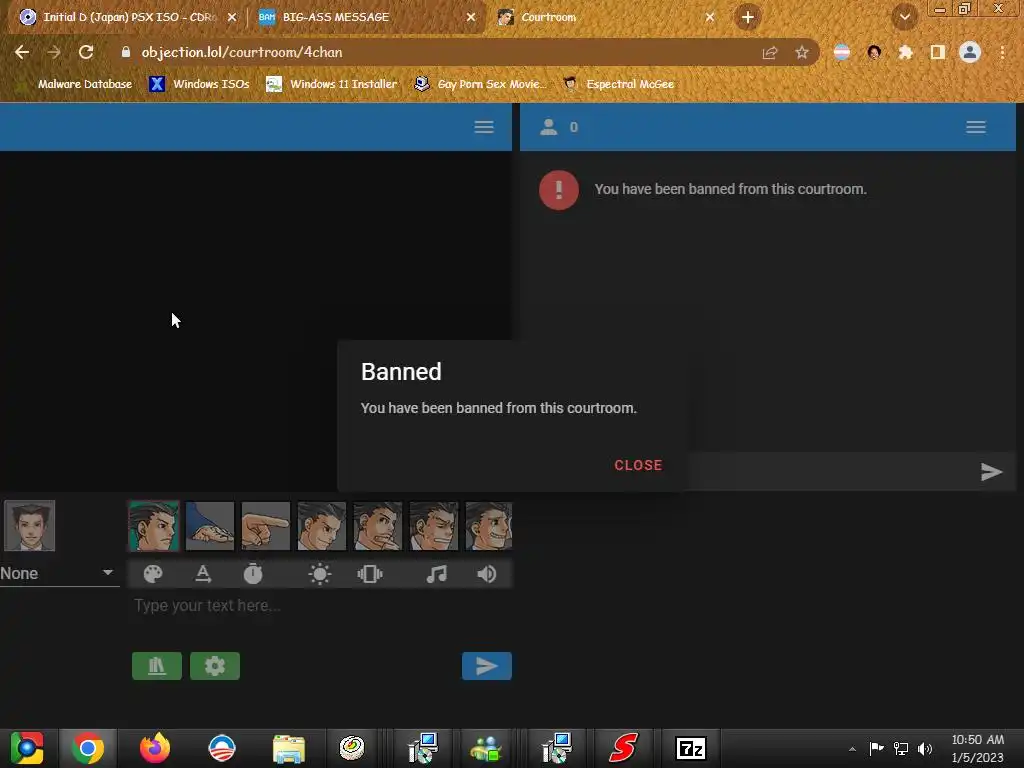Open the music note selector
1024x768 pixels.
point(436,574)
